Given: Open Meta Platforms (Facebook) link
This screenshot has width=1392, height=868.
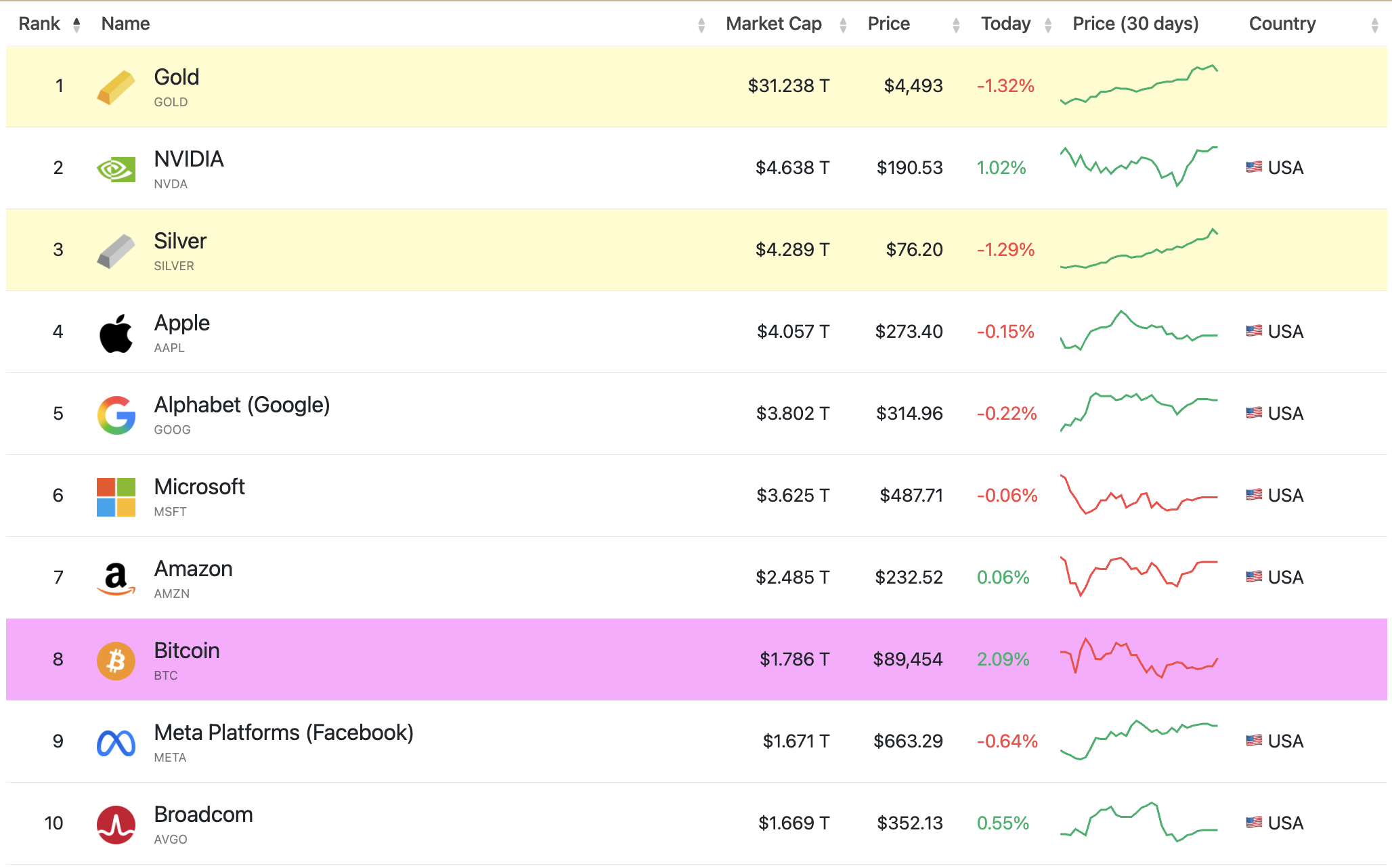Looking at the screenshot, I should [283, 733].
